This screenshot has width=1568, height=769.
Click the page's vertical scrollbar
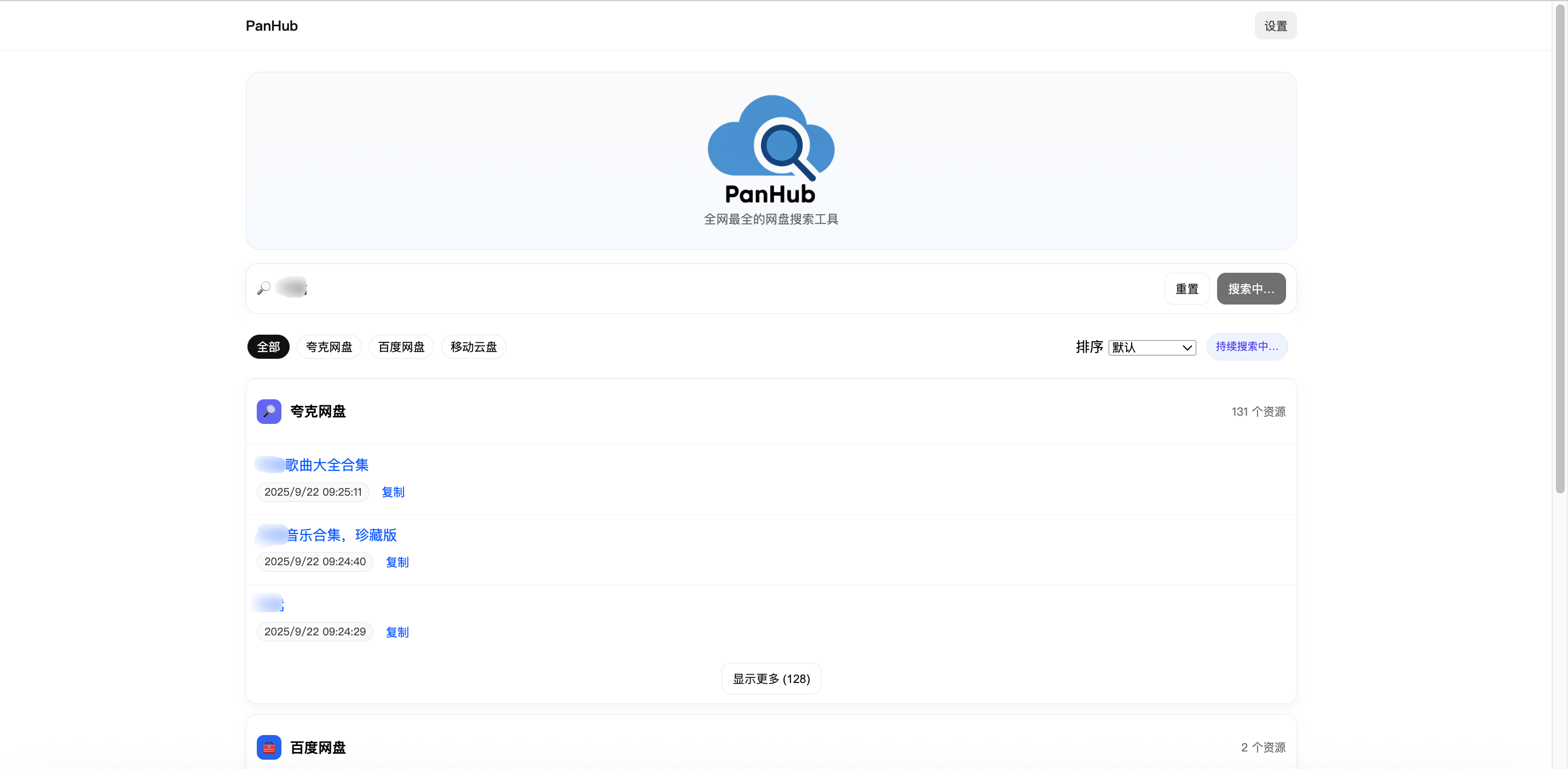pos(1559,244)
